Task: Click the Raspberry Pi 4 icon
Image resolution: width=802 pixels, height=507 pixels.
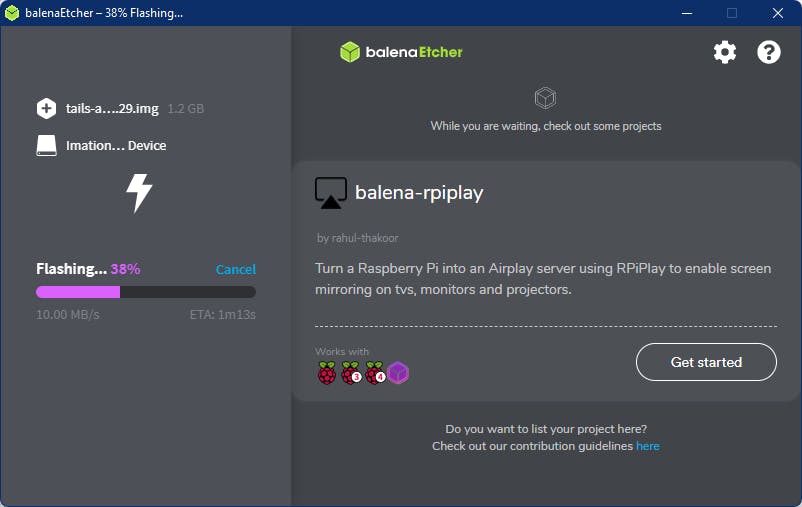Action: 374,372
